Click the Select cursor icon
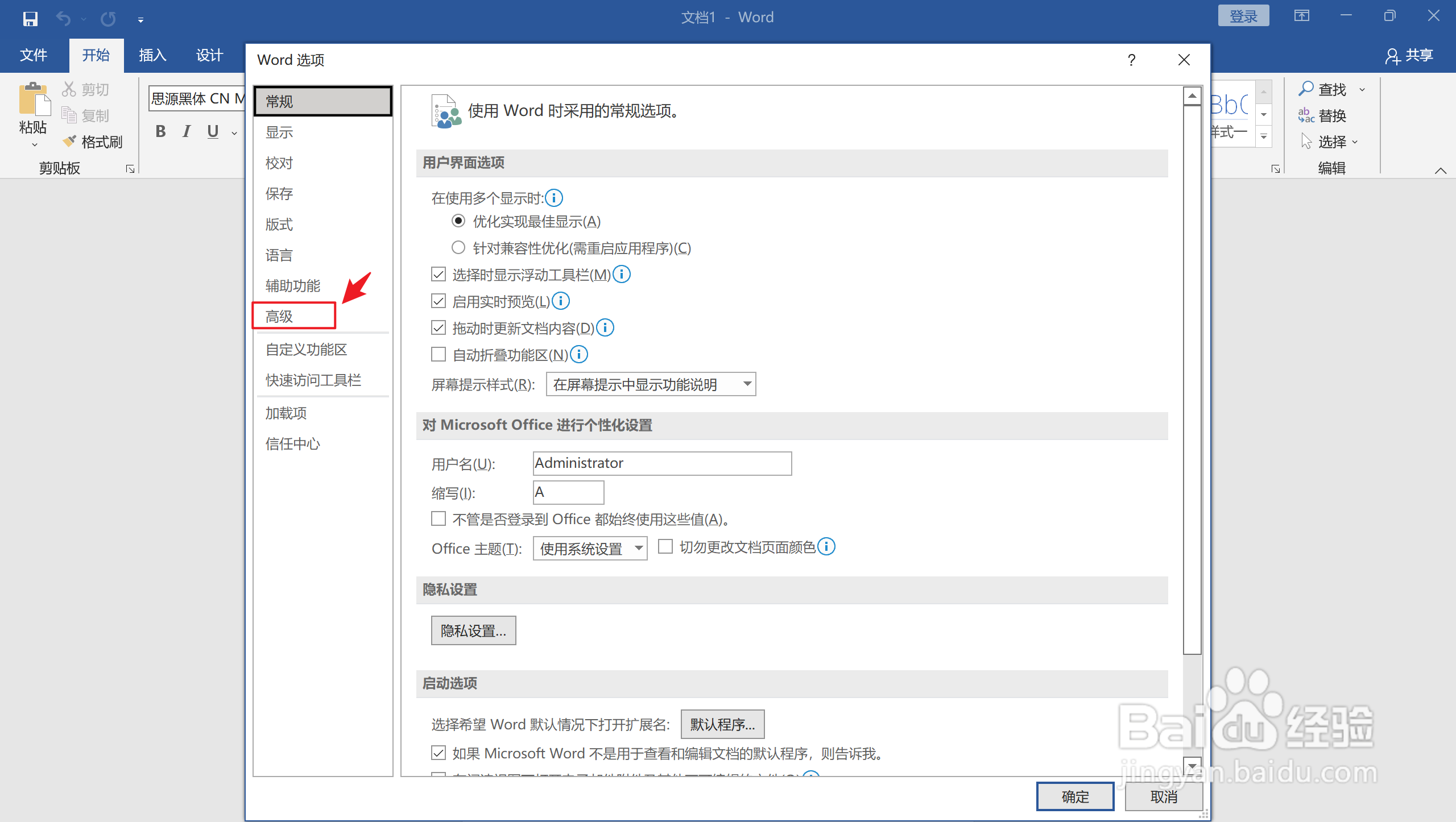The height and width of the screenshot is (822, 1456). 1306,141
